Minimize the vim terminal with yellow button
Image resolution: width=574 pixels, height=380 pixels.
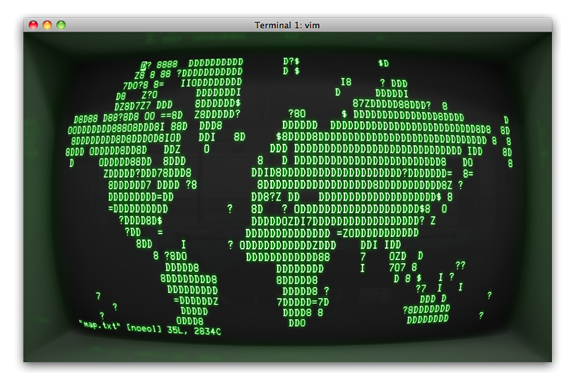point(47,25)
